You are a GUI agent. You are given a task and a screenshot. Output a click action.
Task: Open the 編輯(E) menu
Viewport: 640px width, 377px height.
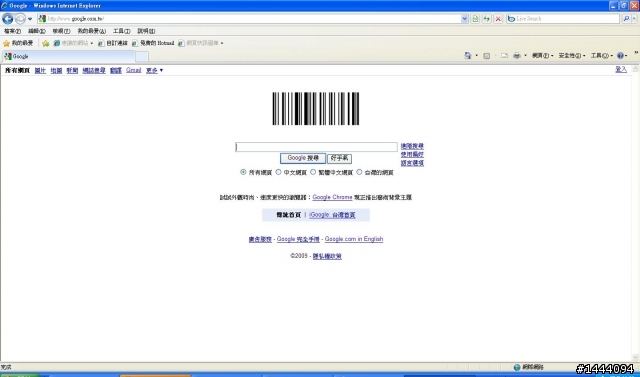[x=37, y=31]
